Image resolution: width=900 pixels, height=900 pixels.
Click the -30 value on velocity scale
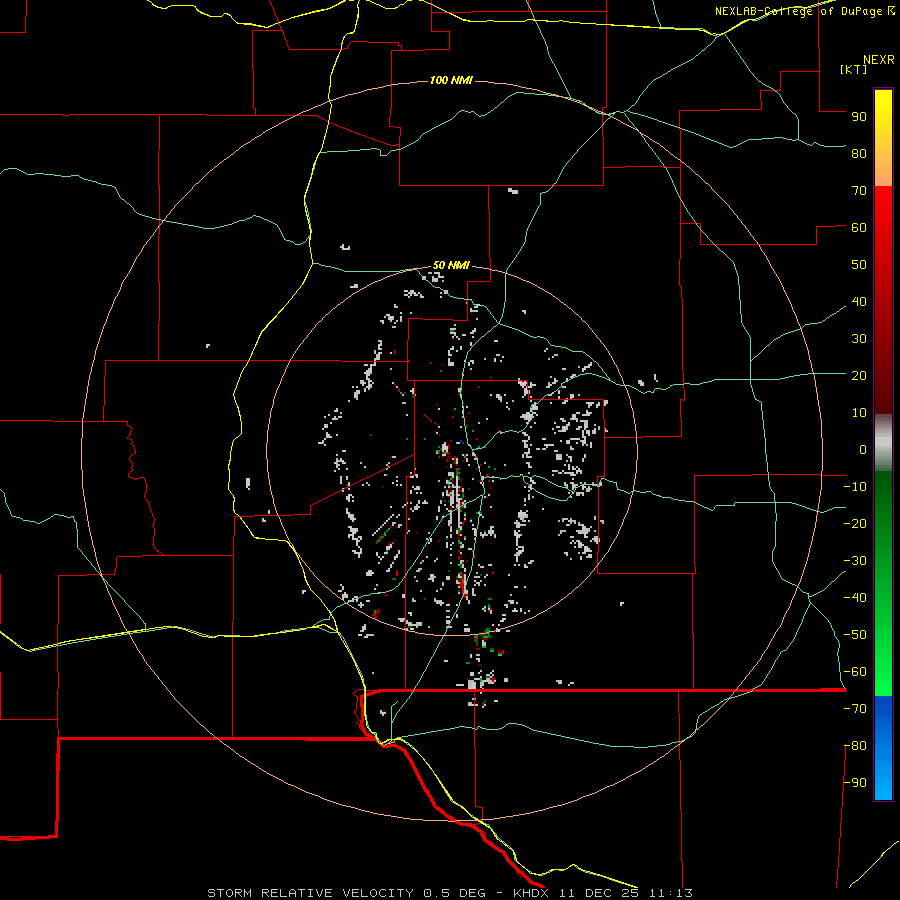coord(855,561)
